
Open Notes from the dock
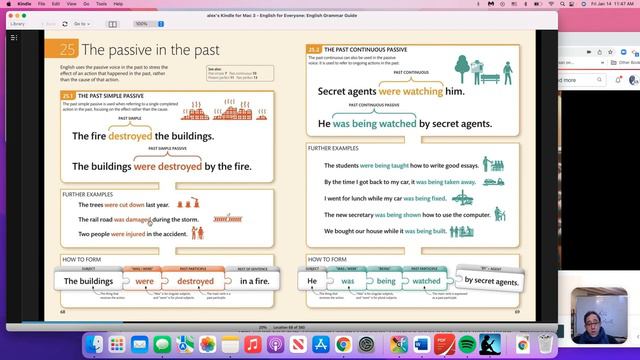click(230, 345)
